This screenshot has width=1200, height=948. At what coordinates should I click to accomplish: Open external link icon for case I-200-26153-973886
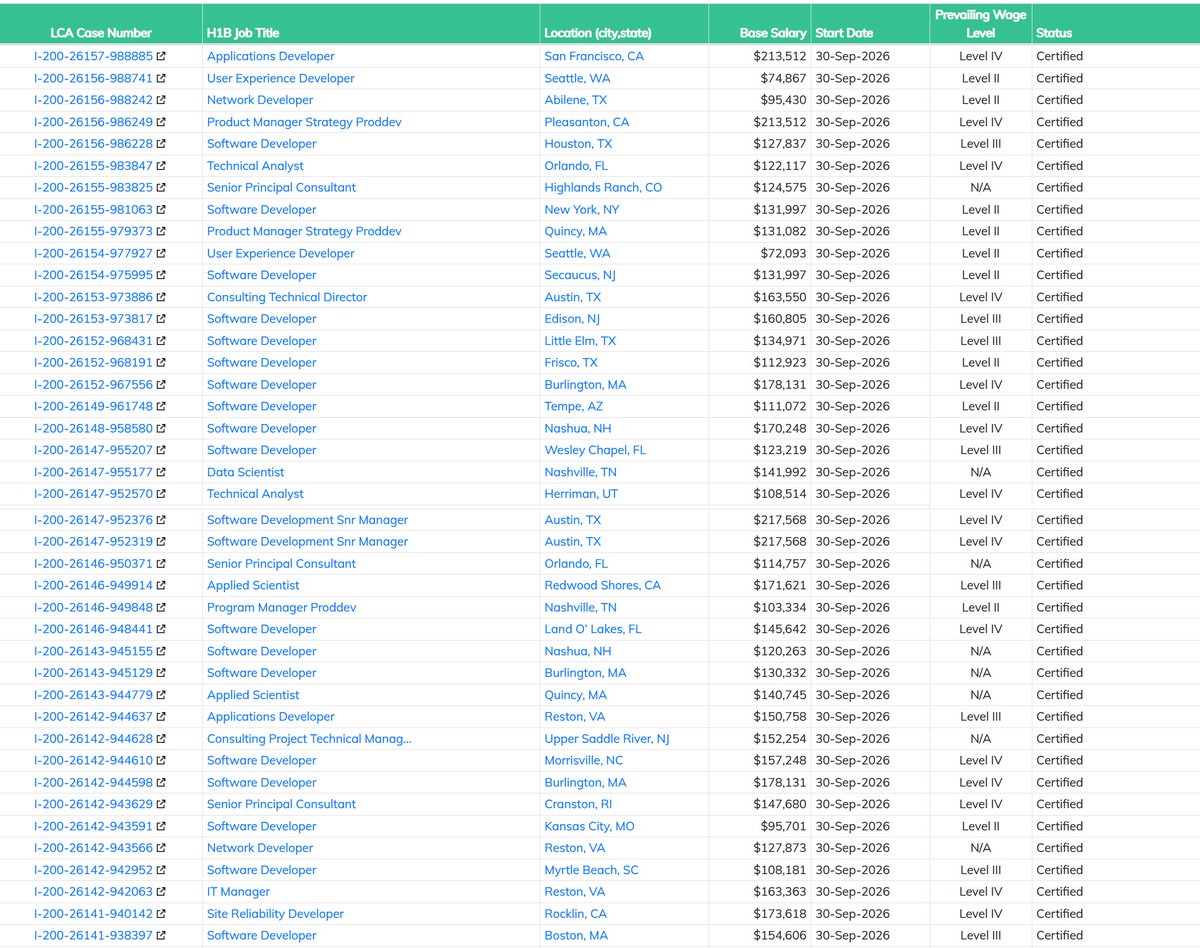(x=161, y=297)
